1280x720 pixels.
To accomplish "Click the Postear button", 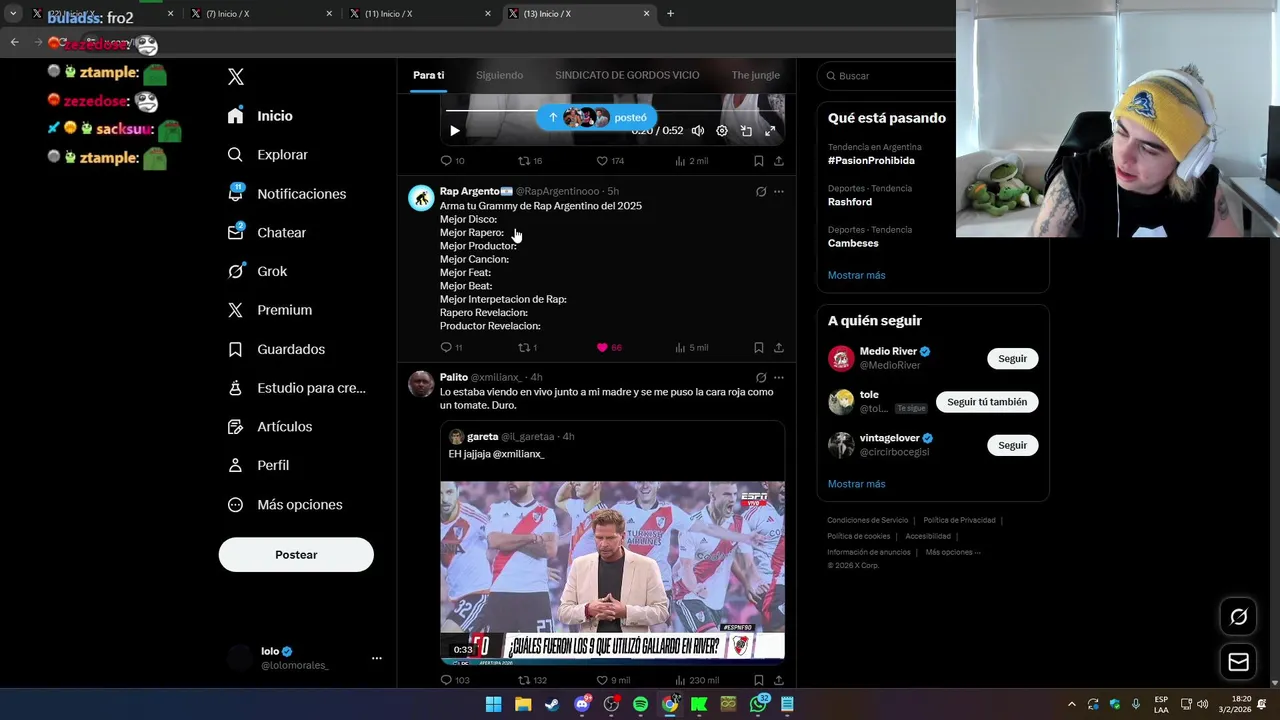I will coord(296,555).
